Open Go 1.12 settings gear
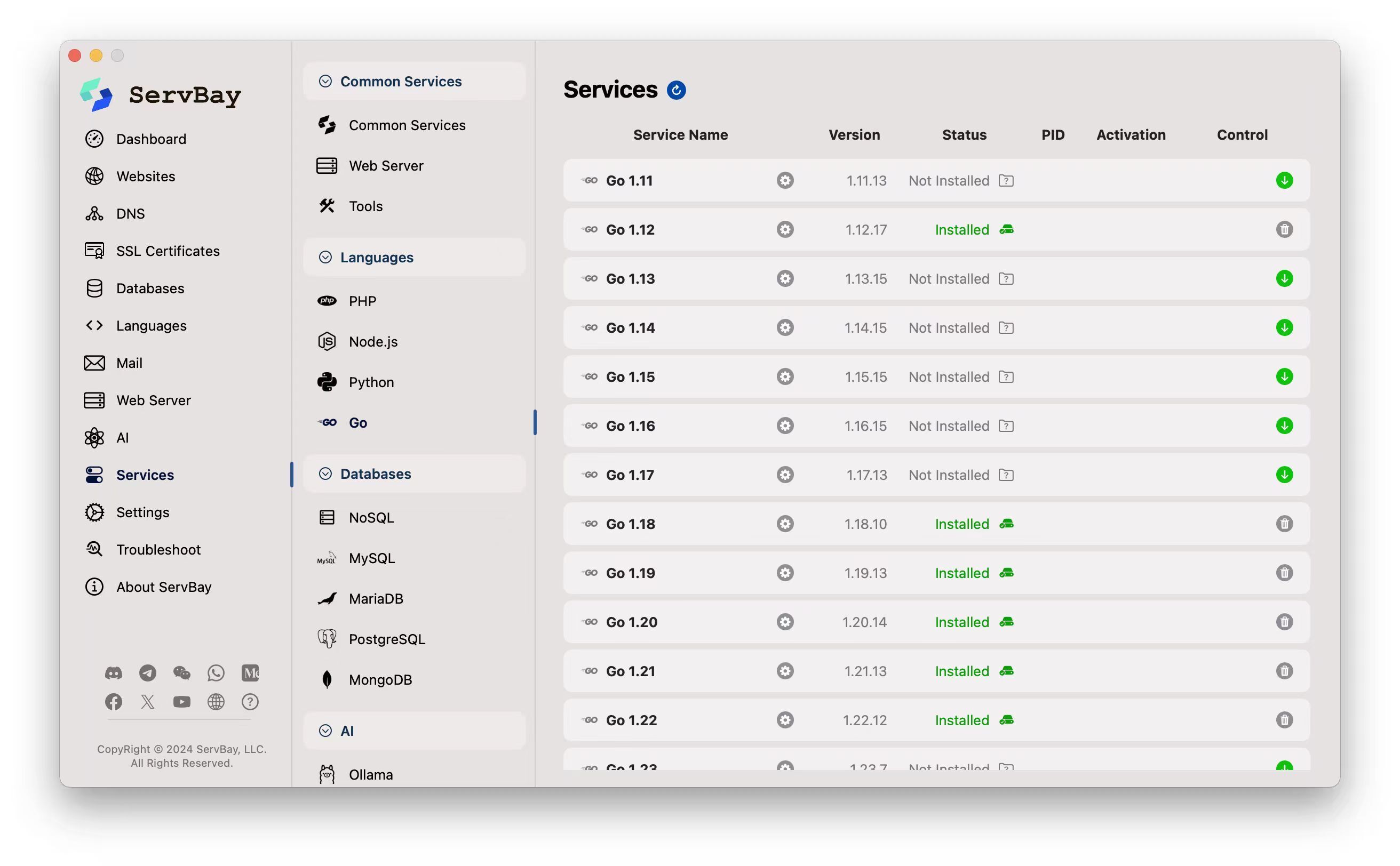Image resolution: width=1400 pixels, height=866 pixels. pyautogui.click(x=785, y=230)
